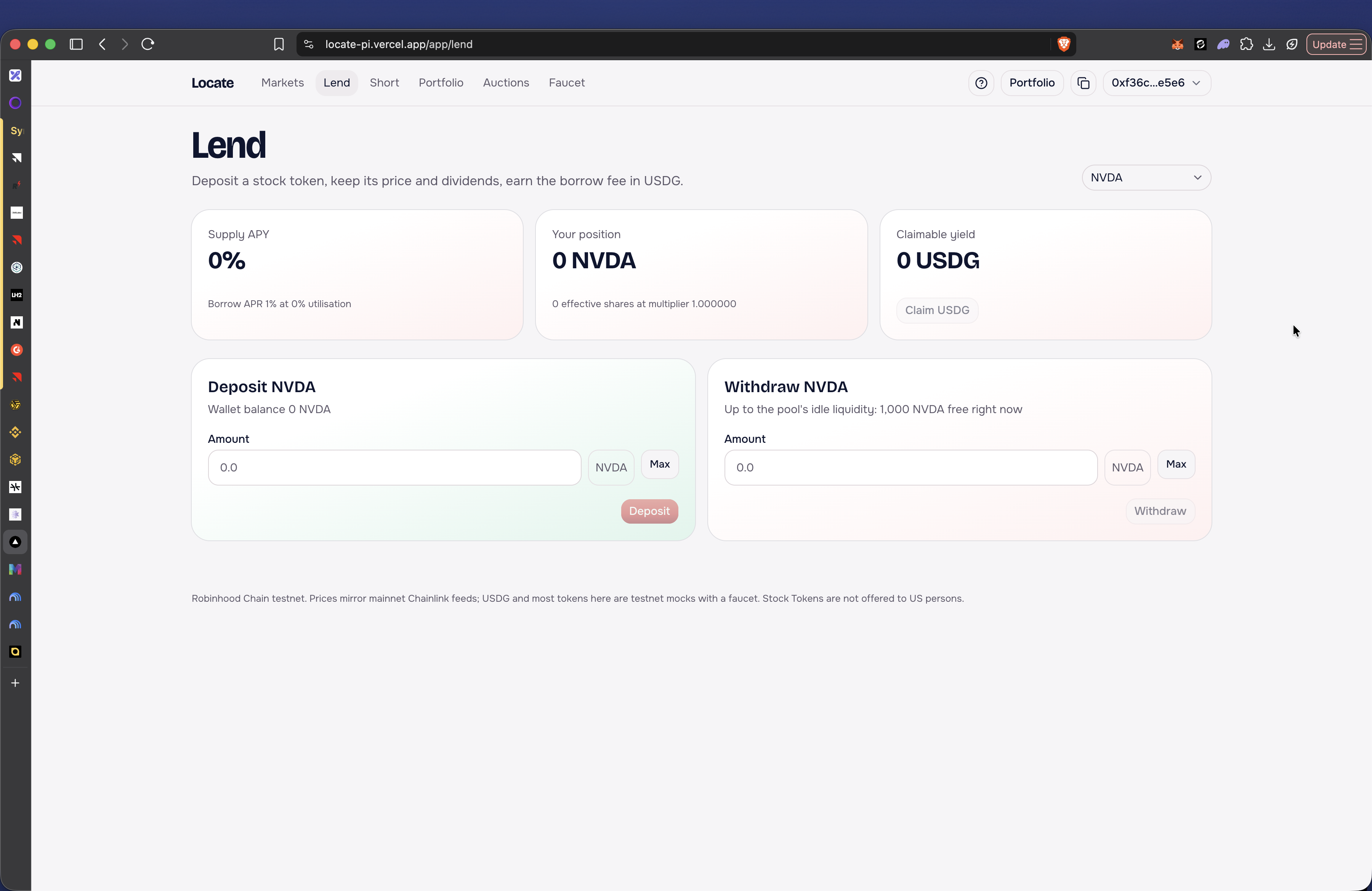This screenshot has width=1372, height=891.
Task: Add a new sidebar tab with plus icon
Action: tap(16, 683)
